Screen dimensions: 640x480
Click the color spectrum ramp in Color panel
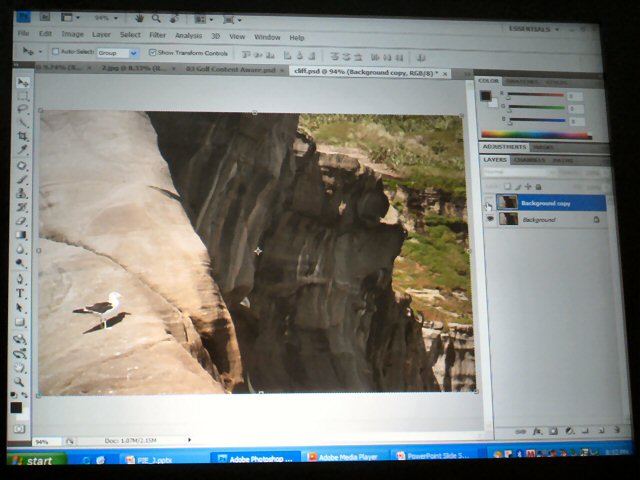tap(536, 135)
